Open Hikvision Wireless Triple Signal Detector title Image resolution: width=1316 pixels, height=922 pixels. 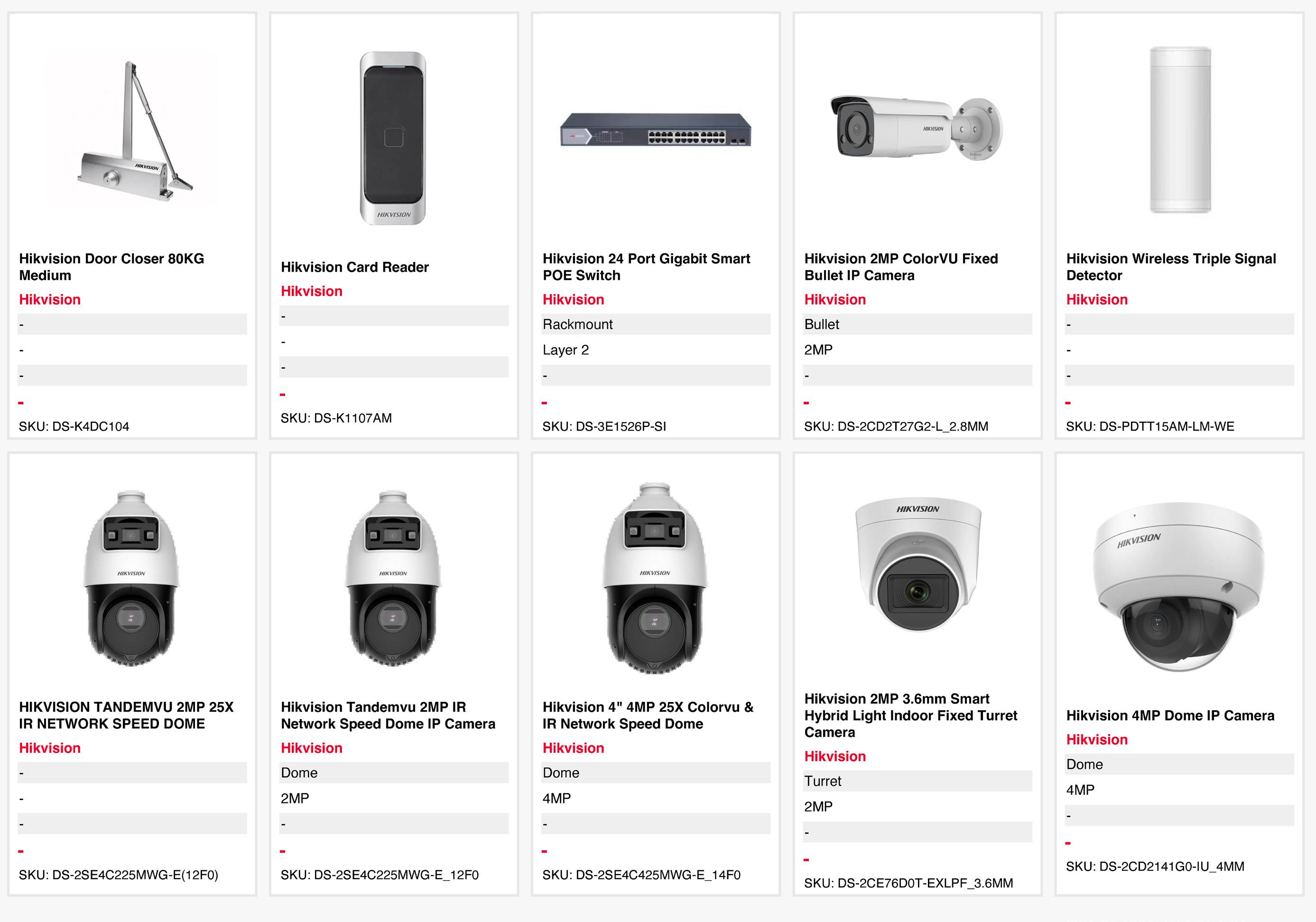tap(1171, 267)
